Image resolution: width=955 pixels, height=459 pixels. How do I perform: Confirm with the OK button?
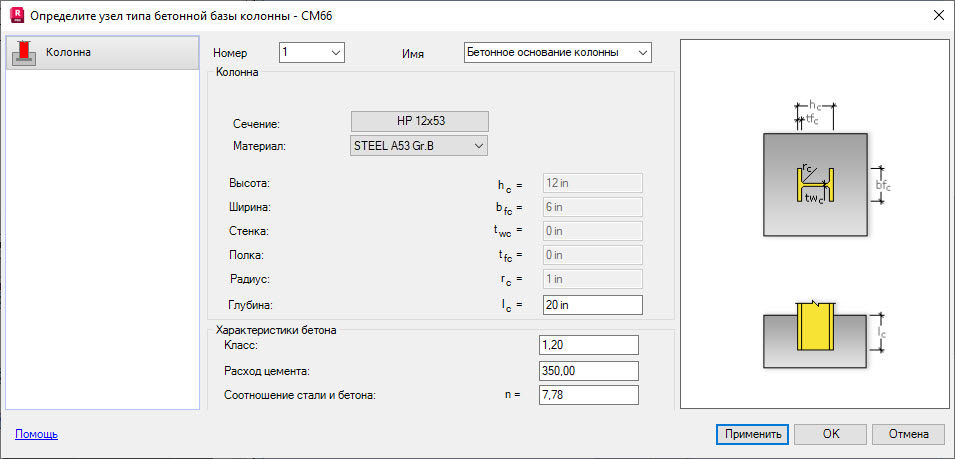coord(831,434)
